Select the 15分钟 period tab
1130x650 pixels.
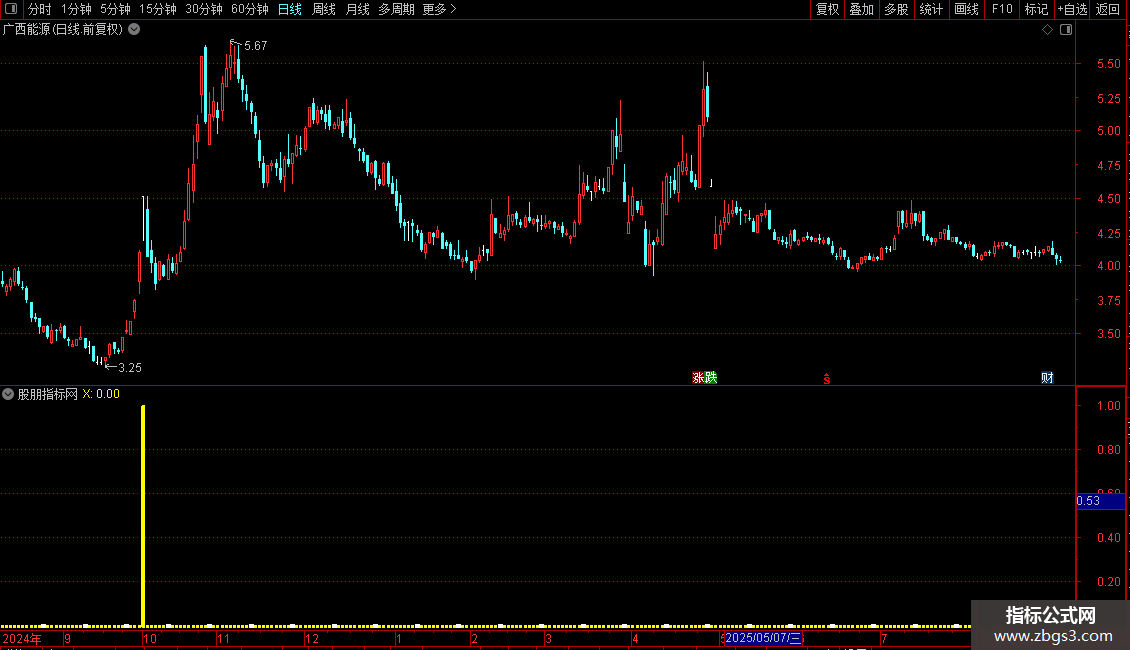[158, 9]
